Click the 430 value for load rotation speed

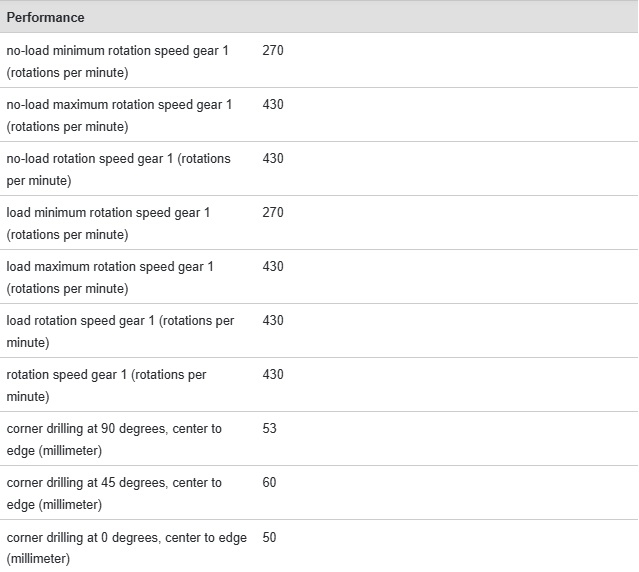[x=273, y=320]
